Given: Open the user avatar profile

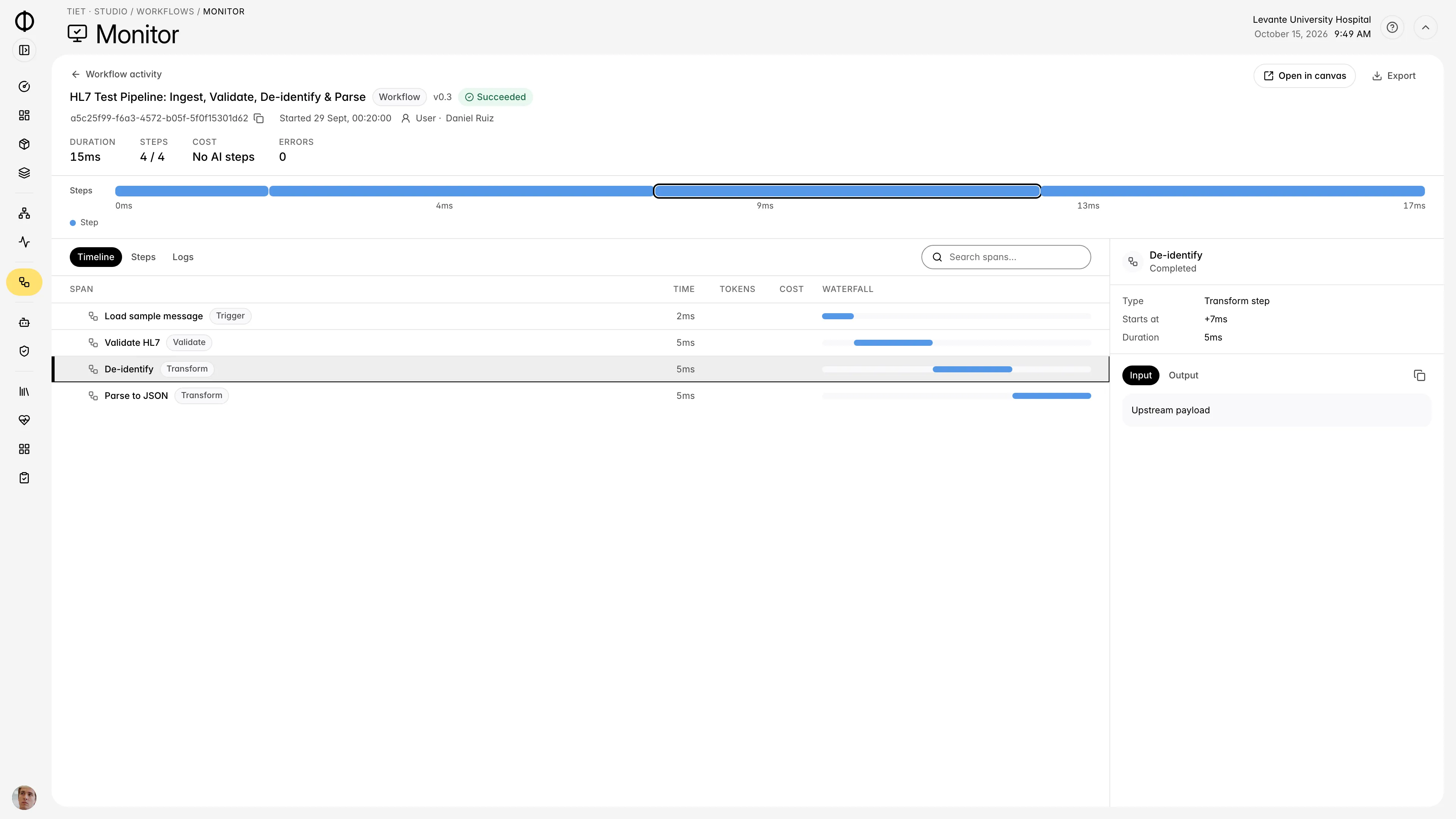Looking at the screenshot, I should (x=24, y=797).
